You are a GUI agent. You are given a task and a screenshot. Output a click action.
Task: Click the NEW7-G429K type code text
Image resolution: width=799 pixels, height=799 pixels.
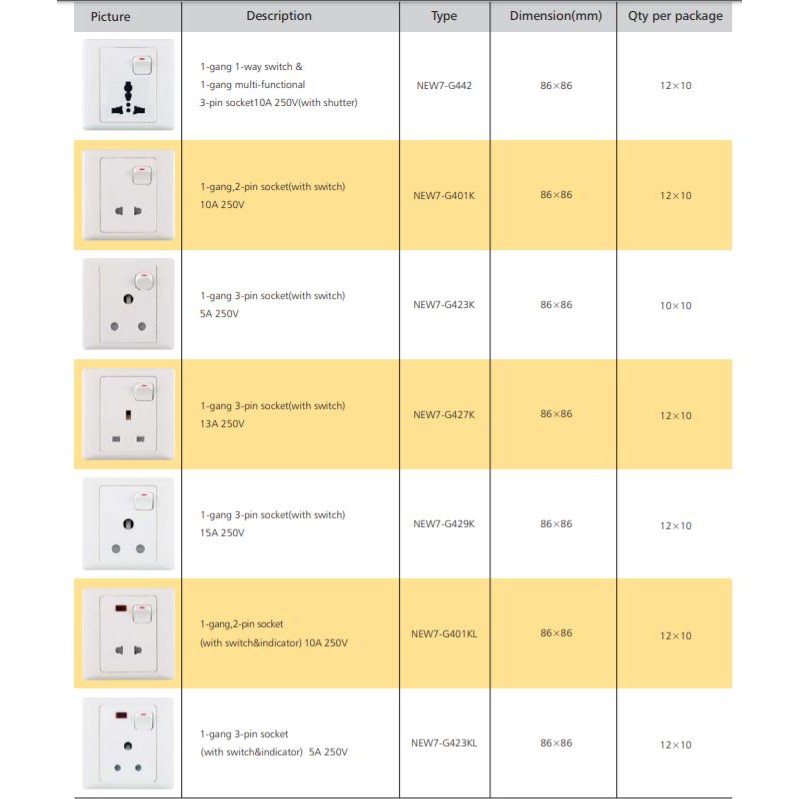[444, 524]
